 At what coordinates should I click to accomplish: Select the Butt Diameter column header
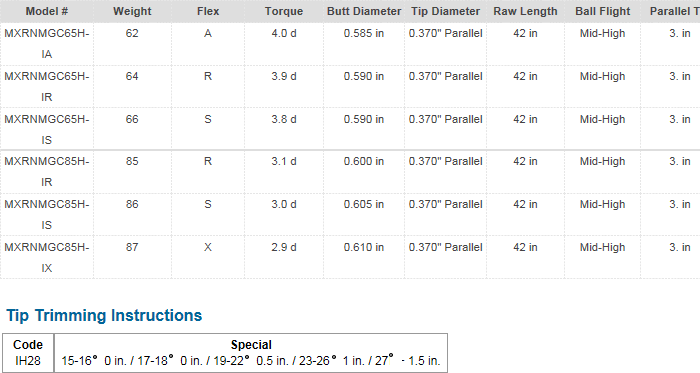364,11
